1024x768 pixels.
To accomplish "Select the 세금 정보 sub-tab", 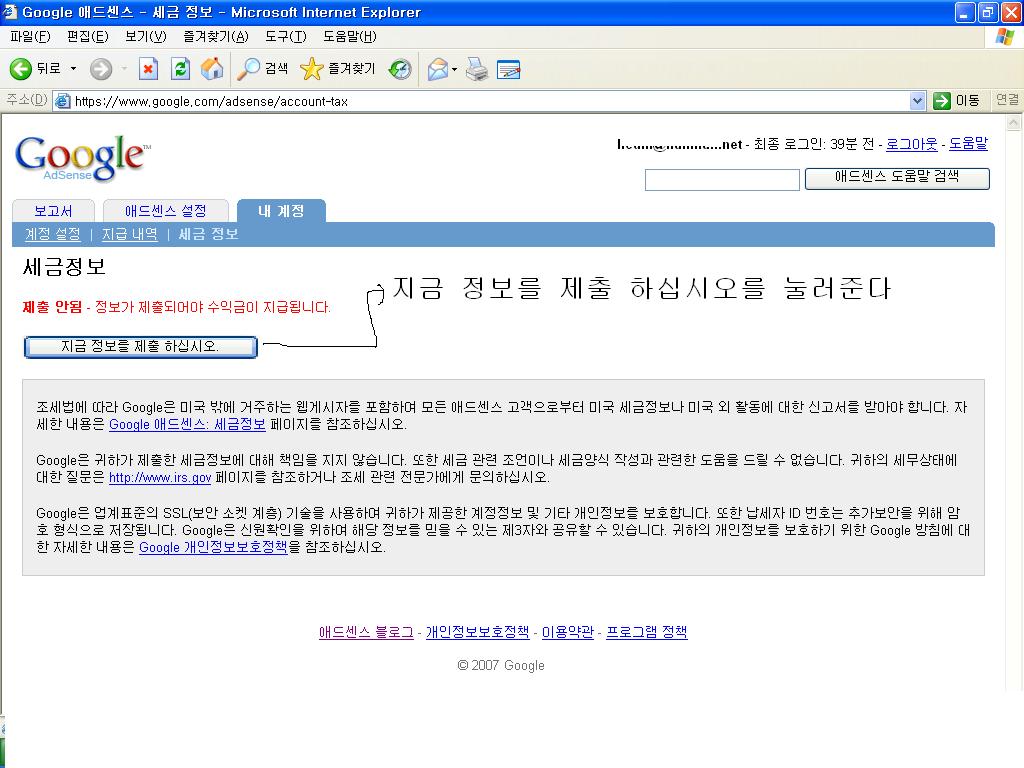I will 208,234.
